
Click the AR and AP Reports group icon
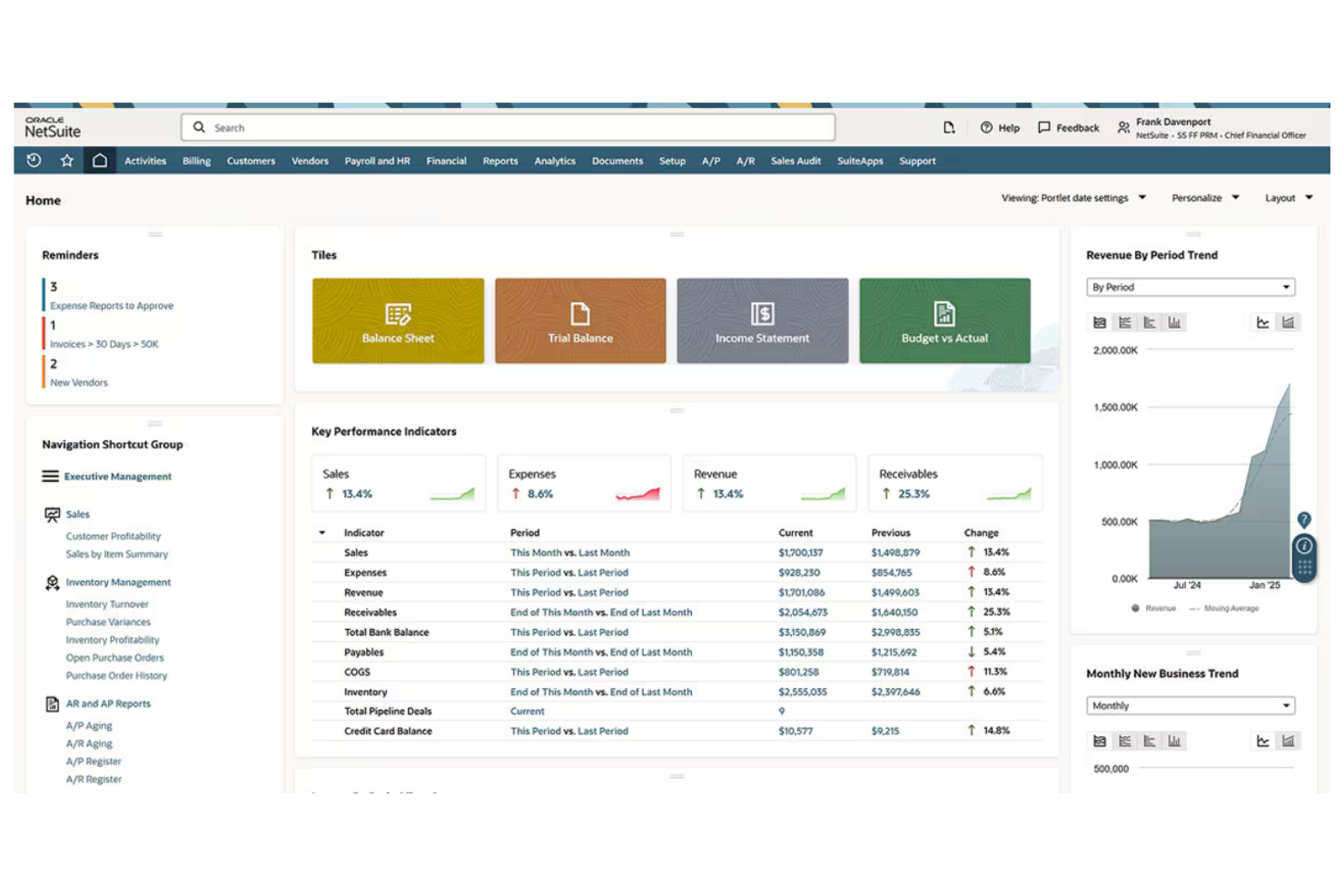coord(51,703)
